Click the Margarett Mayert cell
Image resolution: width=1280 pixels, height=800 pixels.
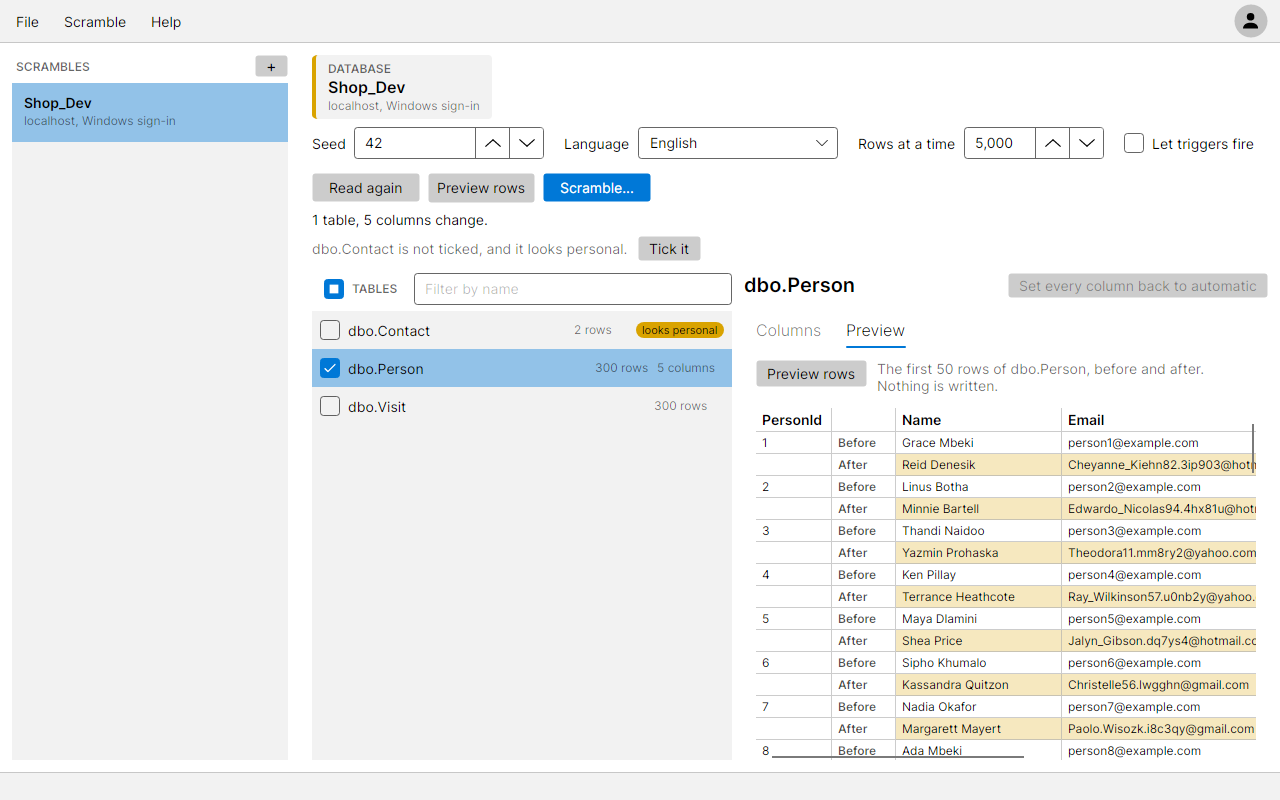coord(978,729)
